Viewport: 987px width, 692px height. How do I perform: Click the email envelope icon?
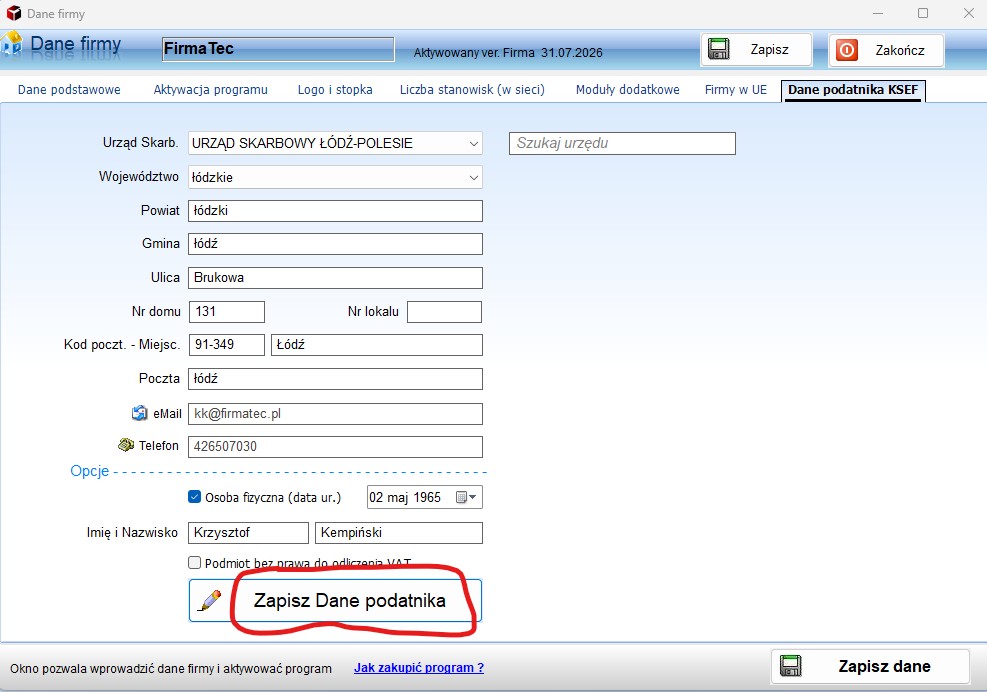coord(139,413)
